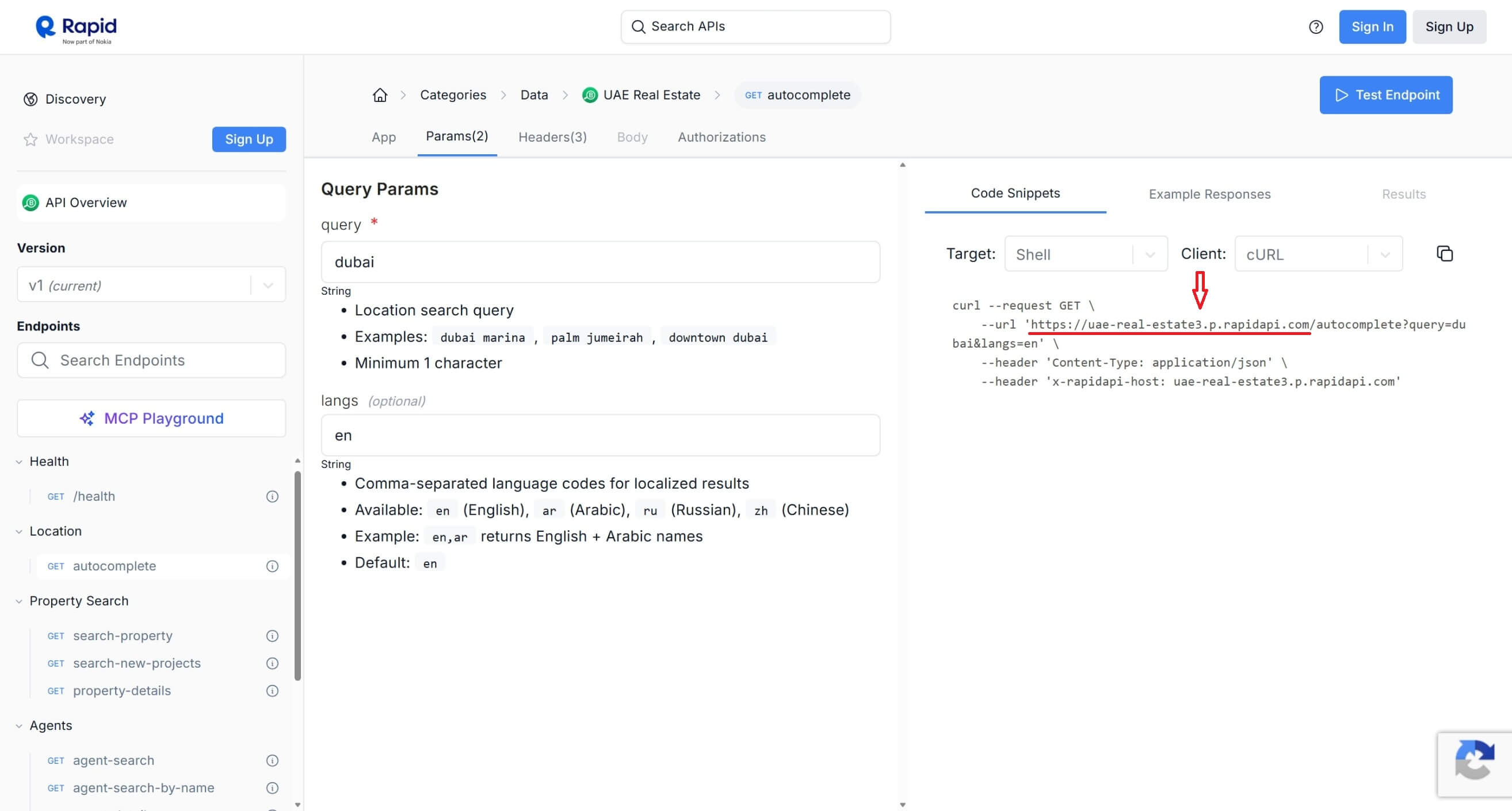Focus the Search APIs input
Screen dimensions: 1512x811
[755, 27]
